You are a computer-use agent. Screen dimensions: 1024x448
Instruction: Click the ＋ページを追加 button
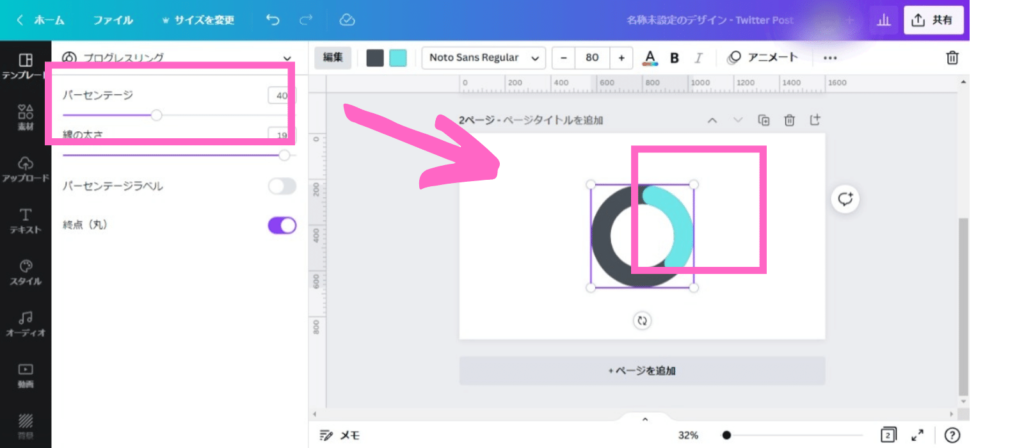click(x=642, y=370)
